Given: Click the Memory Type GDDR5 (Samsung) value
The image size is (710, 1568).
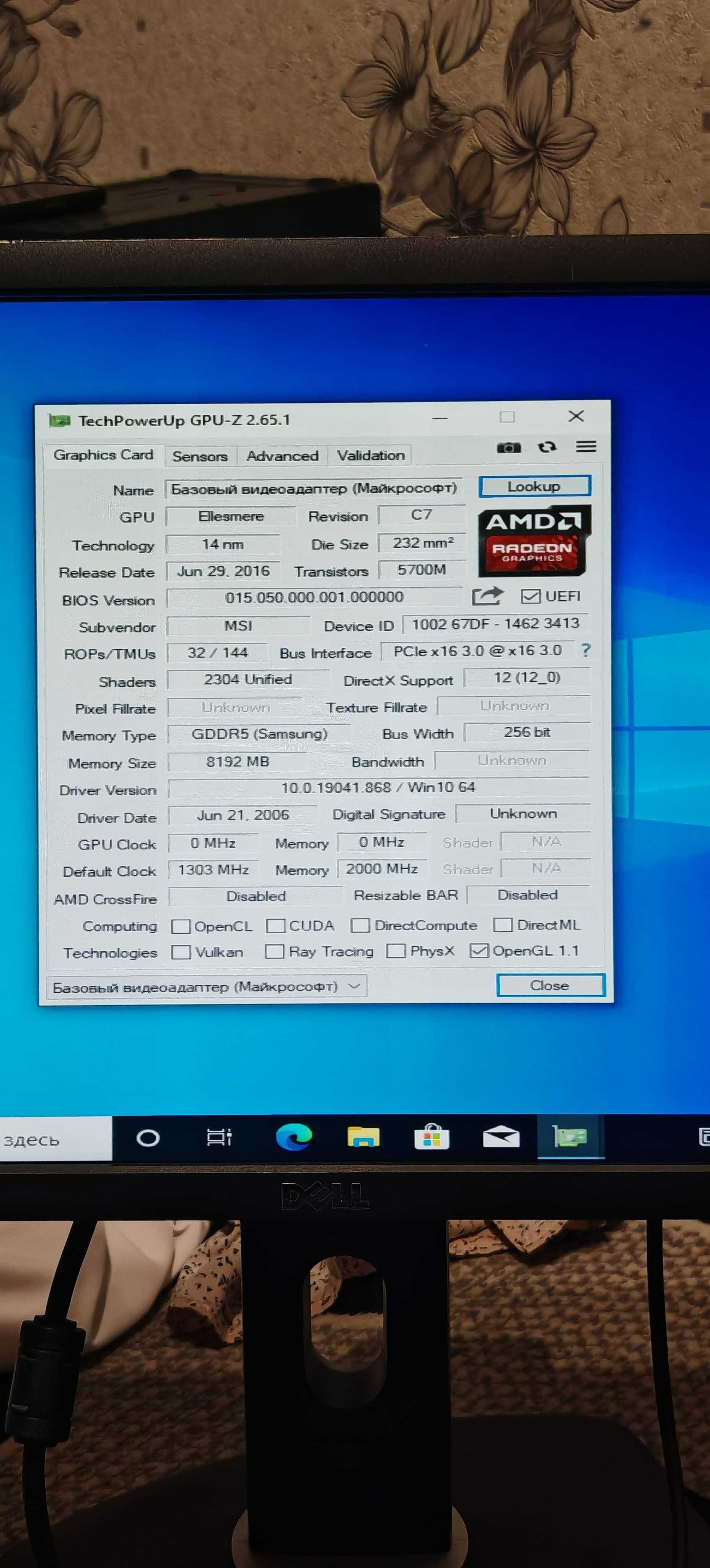Looking at the screenshot, I should 259,734.
